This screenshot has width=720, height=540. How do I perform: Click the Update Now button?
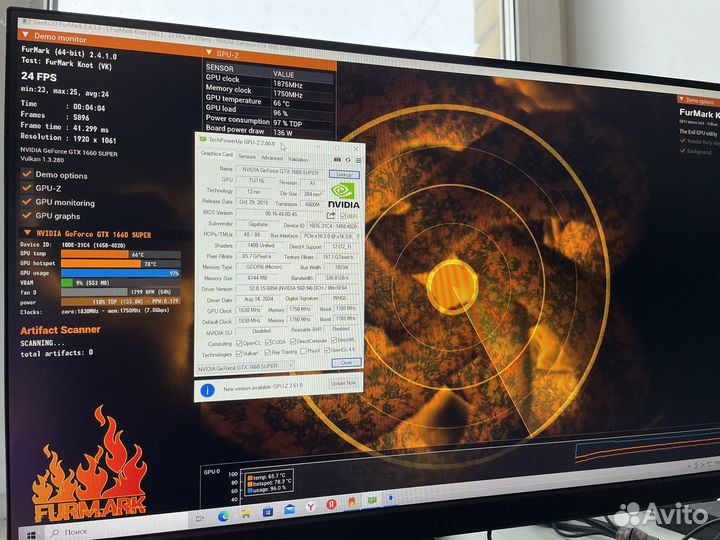343,383
